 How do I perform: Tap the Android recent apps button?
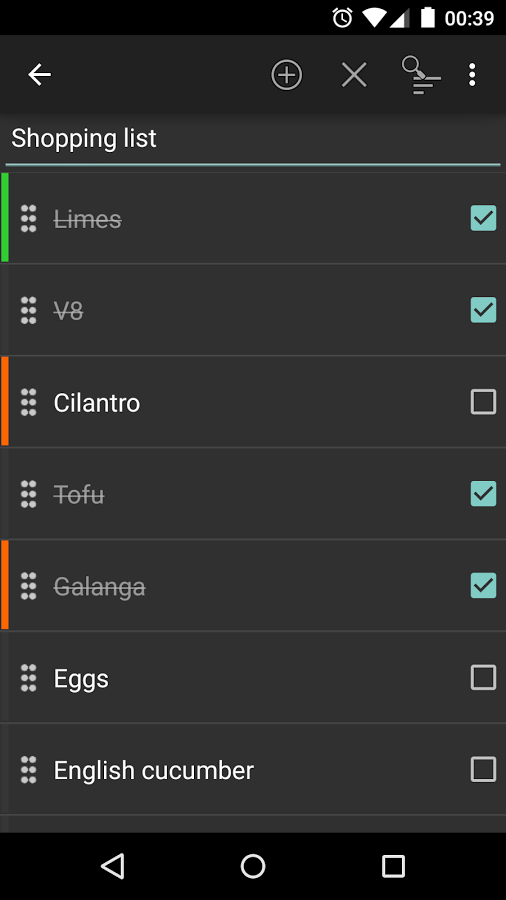393,866
